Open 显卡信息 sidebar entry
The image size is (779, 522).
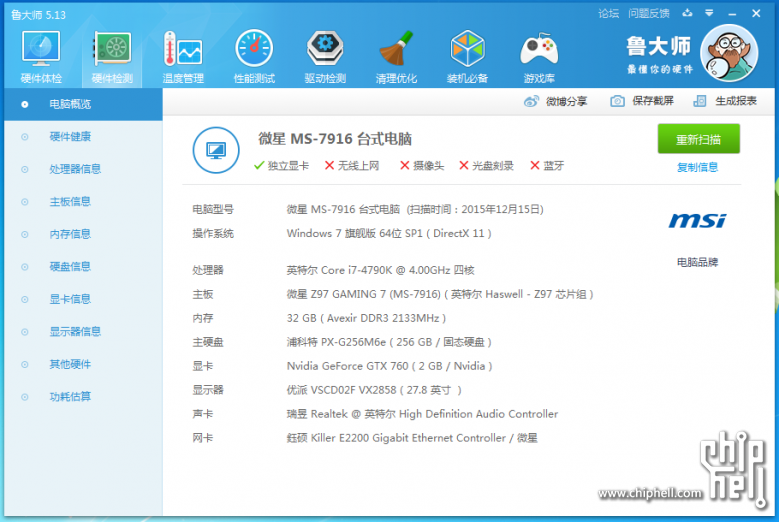pos(83,299)
